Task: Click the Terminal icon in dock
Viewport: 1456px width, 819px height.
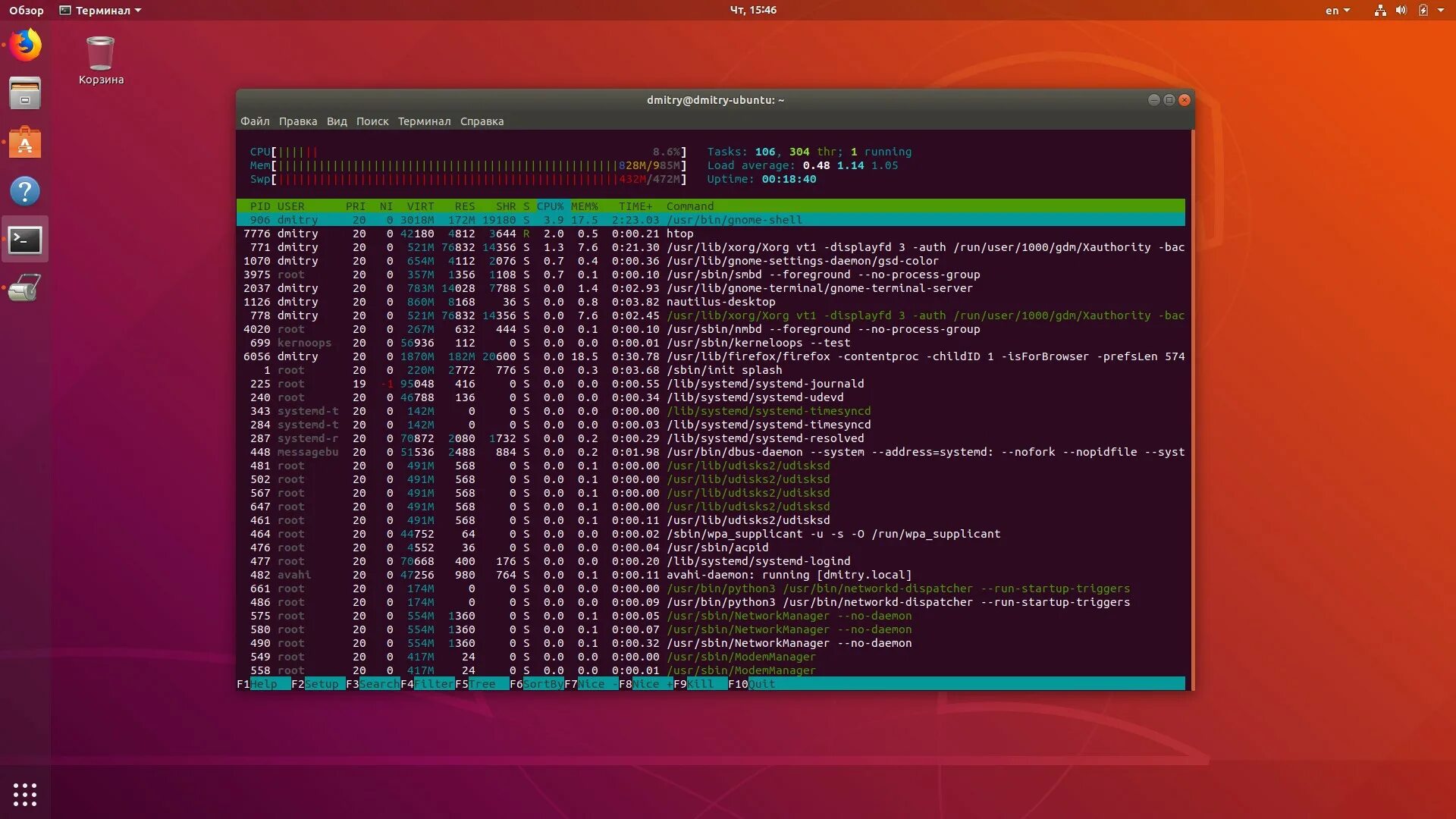Action: (x=25, y=240)
